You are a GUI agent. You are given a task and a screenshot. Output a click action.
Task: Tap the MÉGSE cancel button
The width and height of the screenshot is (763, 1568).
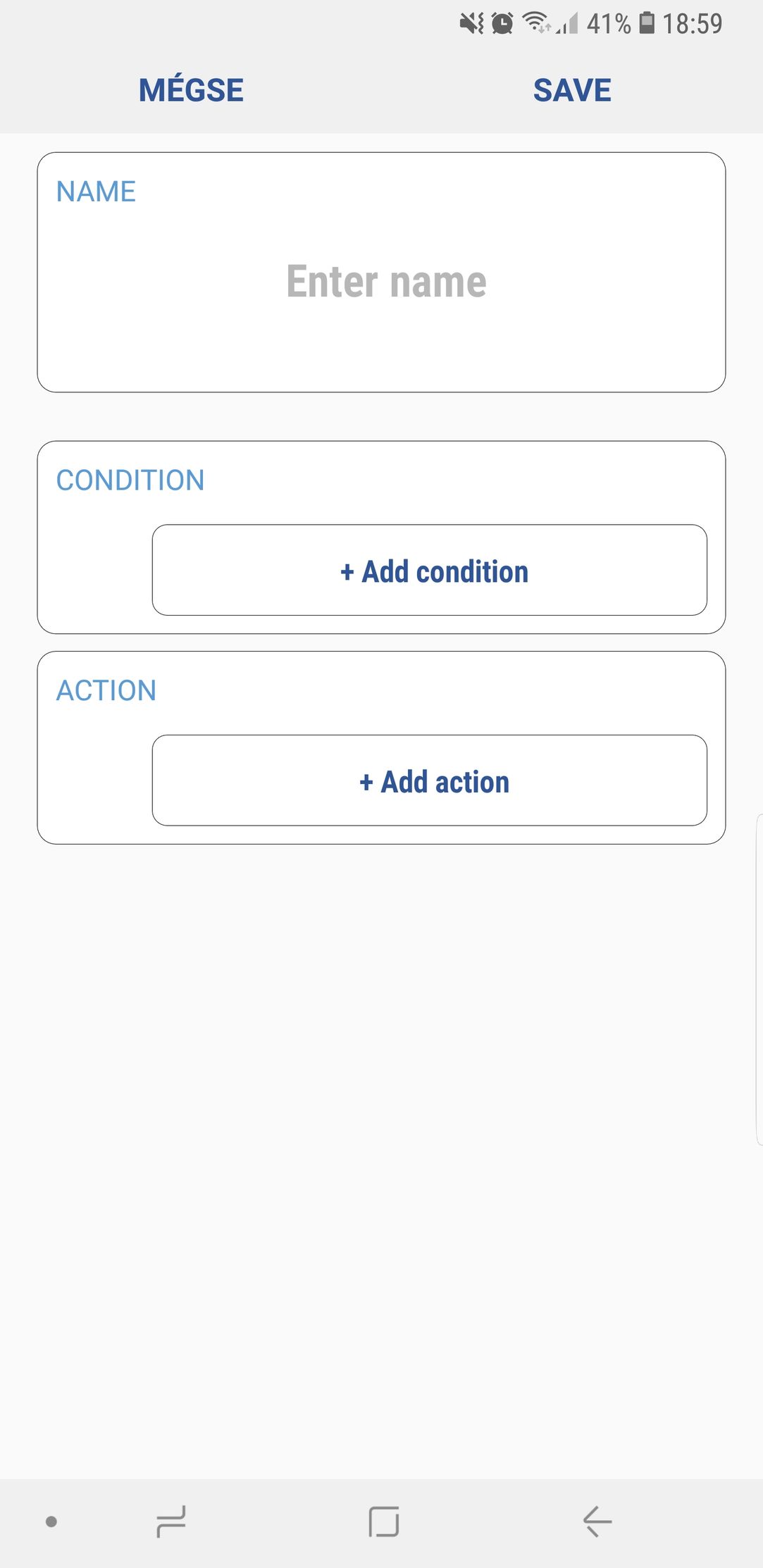191,90
